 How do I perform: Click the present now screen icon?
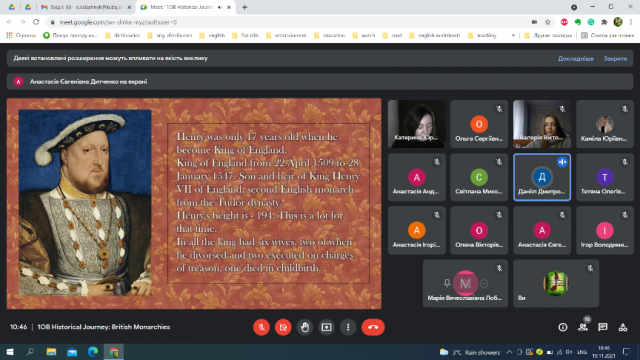[x=327, y=327]
